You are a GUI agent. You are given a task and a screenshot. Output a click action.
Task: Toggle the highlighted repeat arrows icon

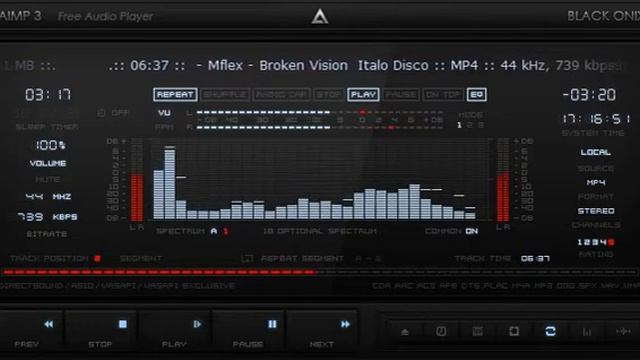550,331
